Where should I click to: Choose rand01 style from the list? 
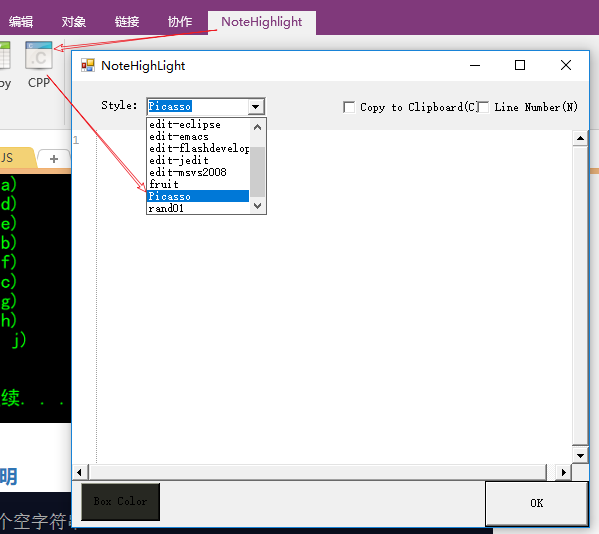(198, 208)
